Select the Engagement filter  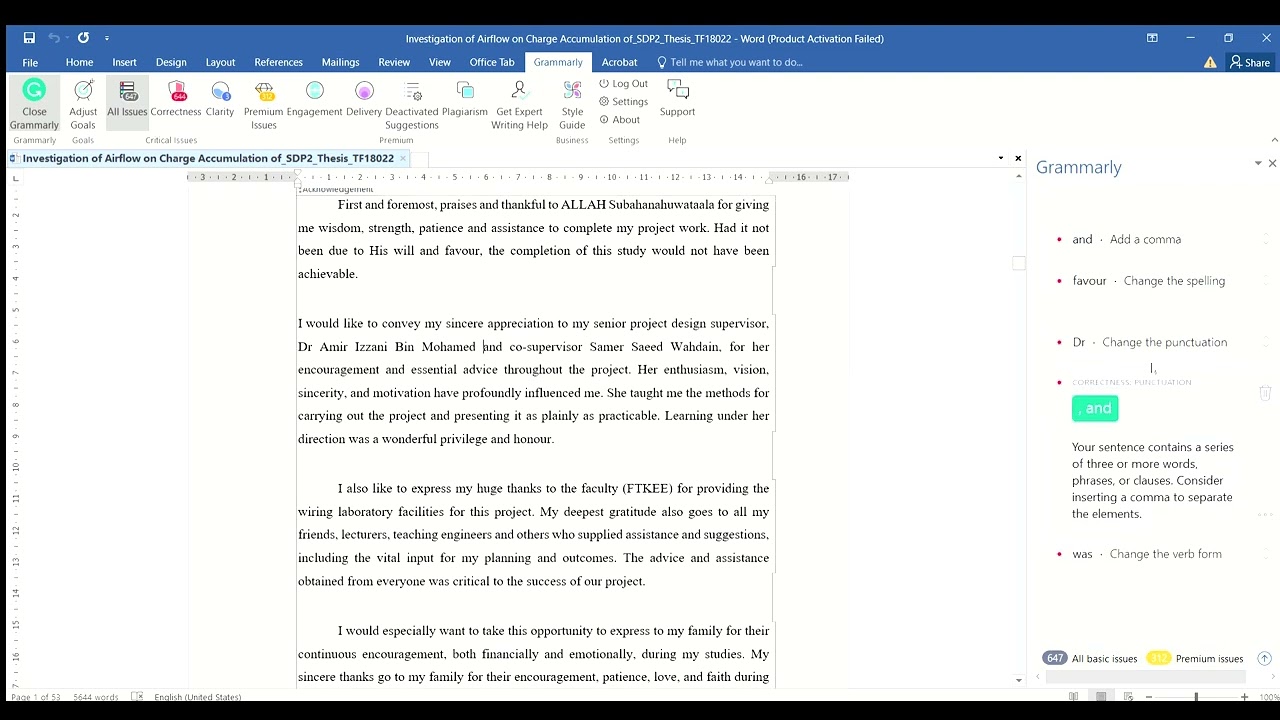point(315,100)
